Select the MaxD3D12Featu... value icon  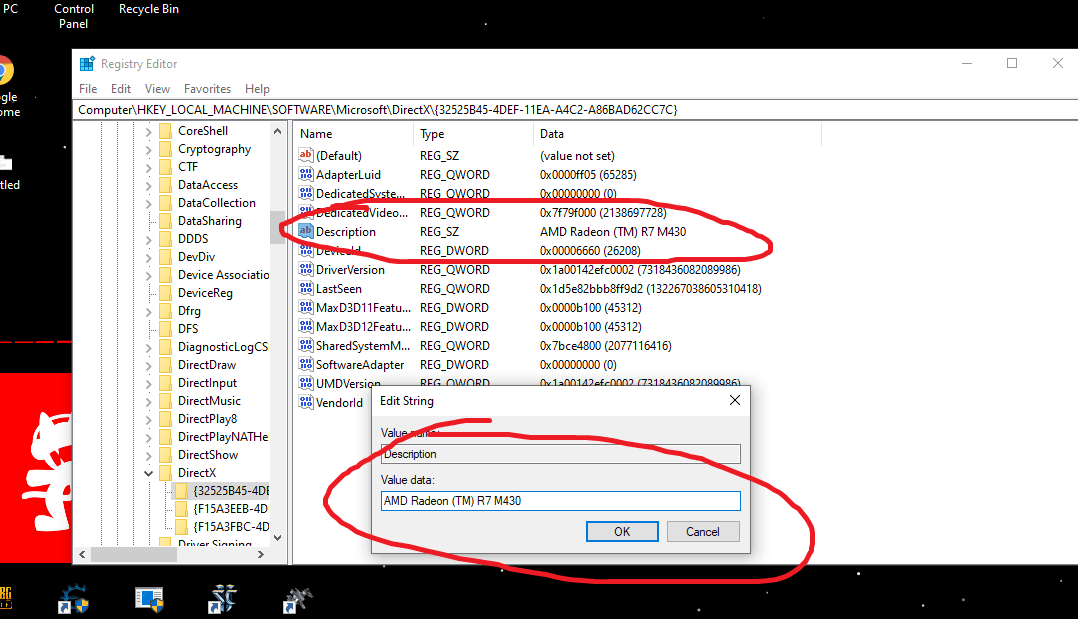(x=306, y=327)
